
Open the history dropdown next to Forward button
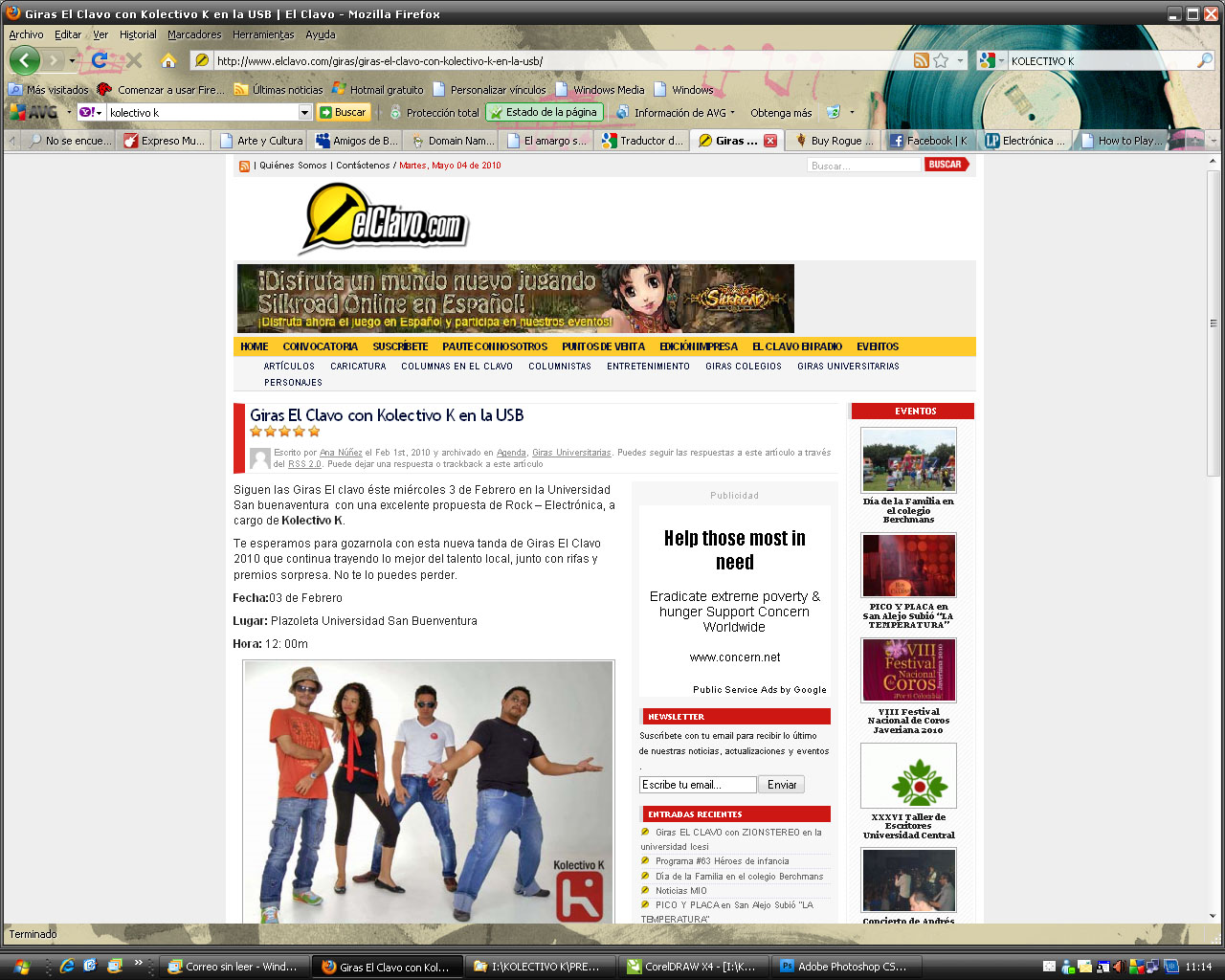click(72, 60)
